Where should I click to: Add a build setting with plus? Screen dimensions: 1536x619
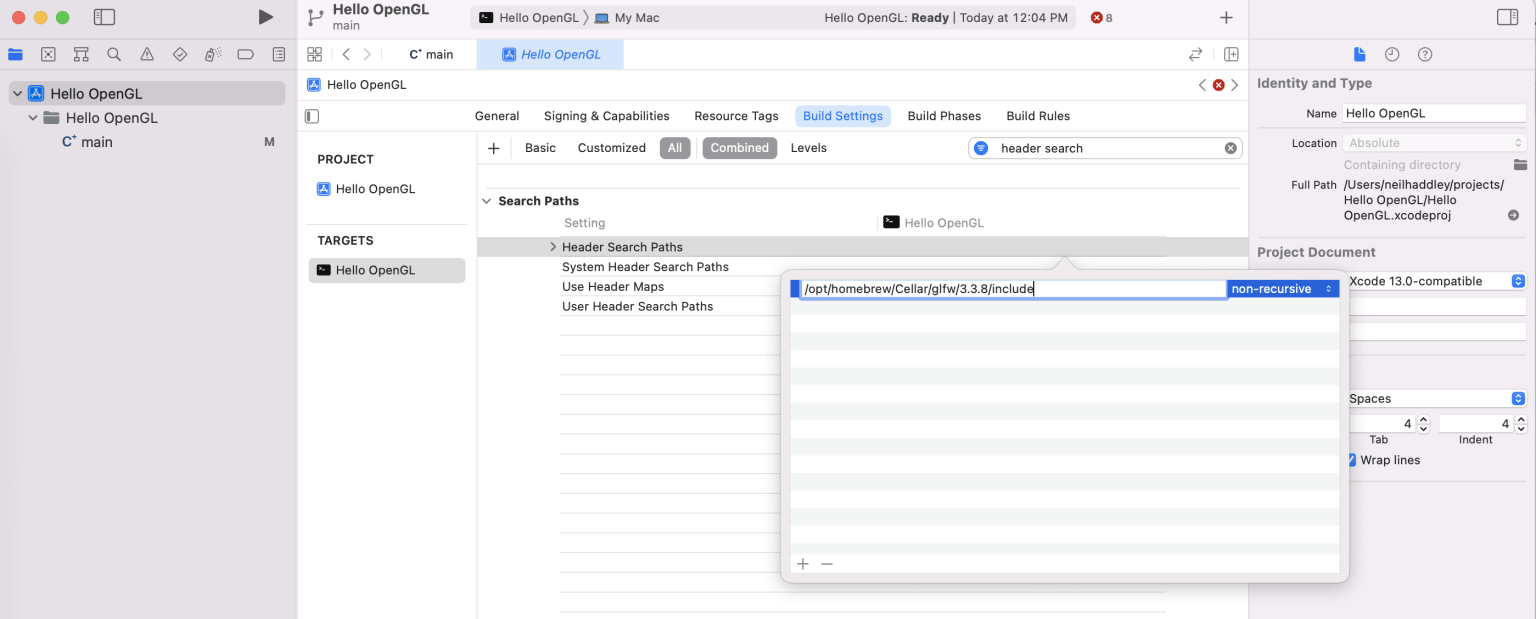(x=493, y=148)
